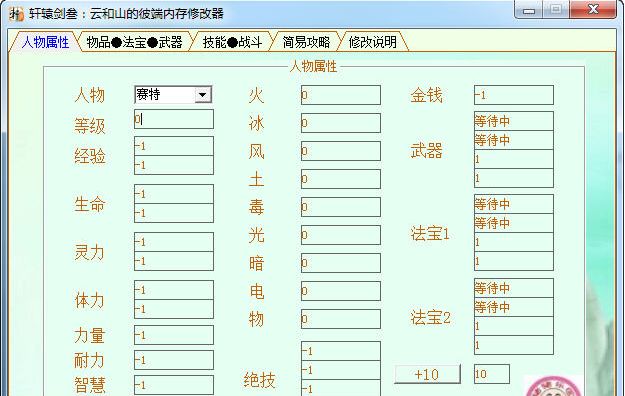Click the increment value field showing 10
625x396 pixels.
pos(492,374)
